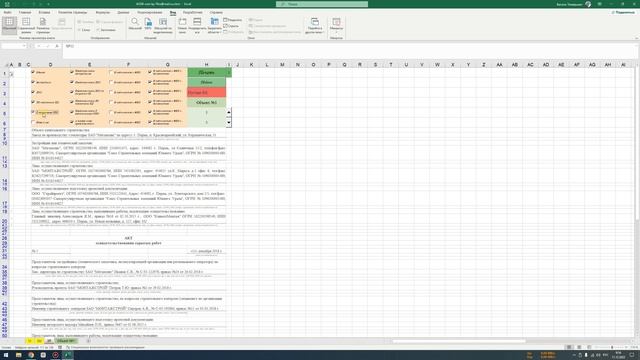Image resolution: width=640 pixels, height=360 pixels.
Task: Click the select-all corner of the grid
Action: point(6,65)
